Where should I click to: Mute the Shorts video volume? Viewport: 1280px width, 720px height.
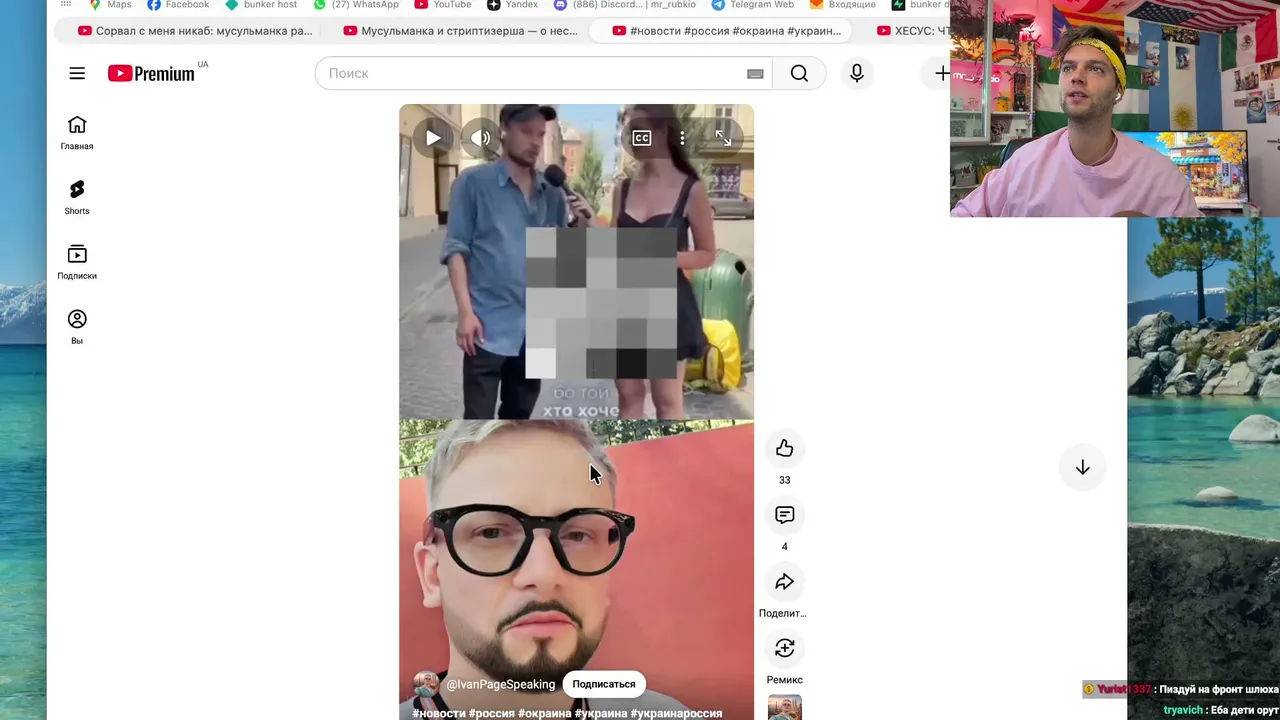tap(481, 138)
